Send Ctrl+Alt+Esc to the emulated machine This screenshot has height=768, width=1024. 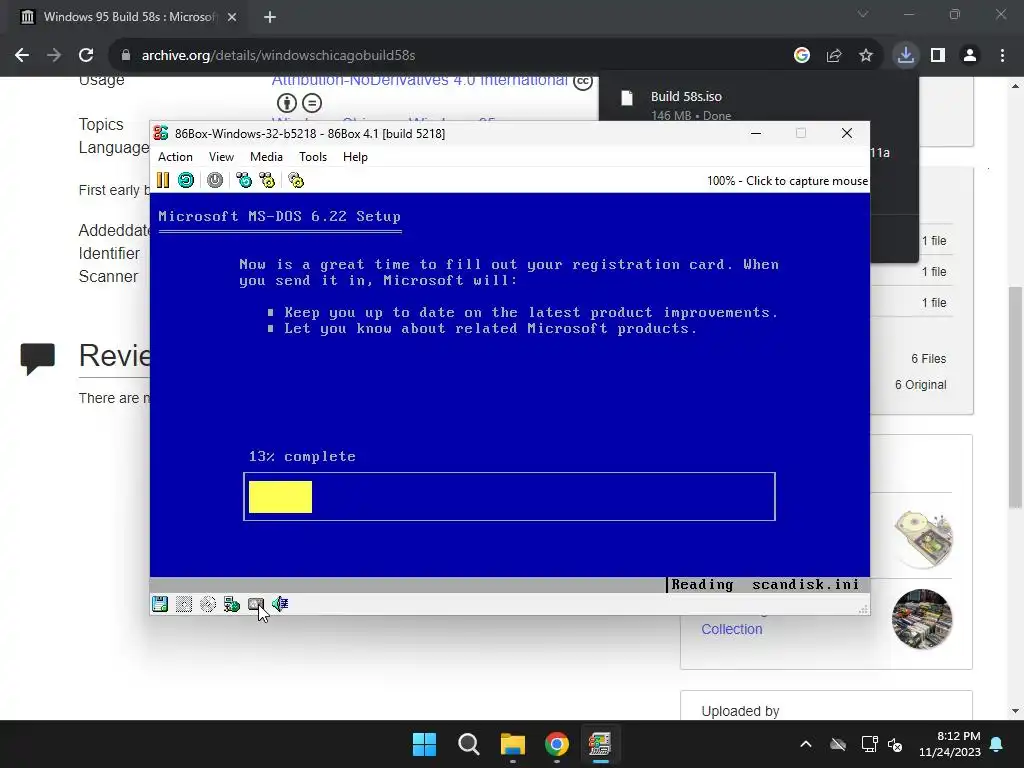coord(267,180)
